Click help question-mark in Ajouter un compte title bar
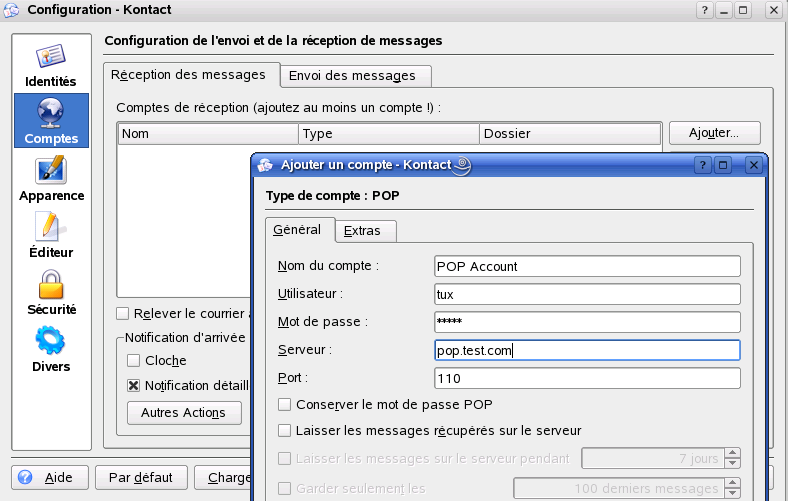 [703, 165]
